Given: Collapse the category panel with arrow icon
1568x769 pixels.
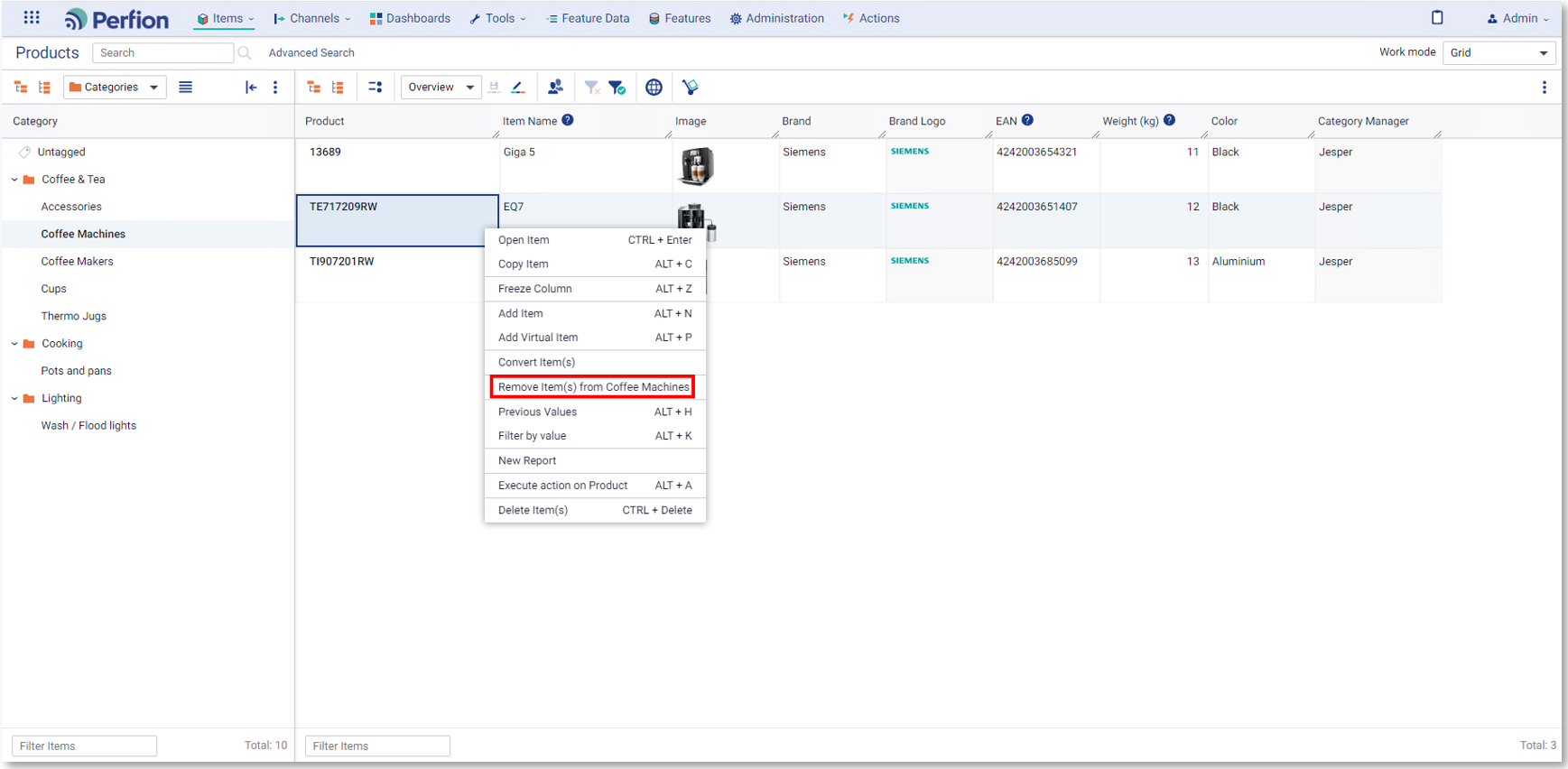Looking at the screenshot, I should click(x=251, y=88).
